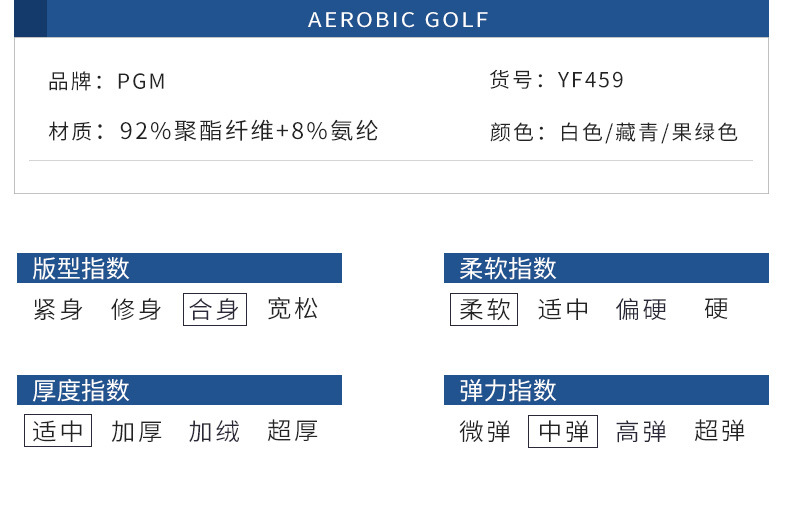Click boxed 适中 under 厚度指数

tap(58, 432)
